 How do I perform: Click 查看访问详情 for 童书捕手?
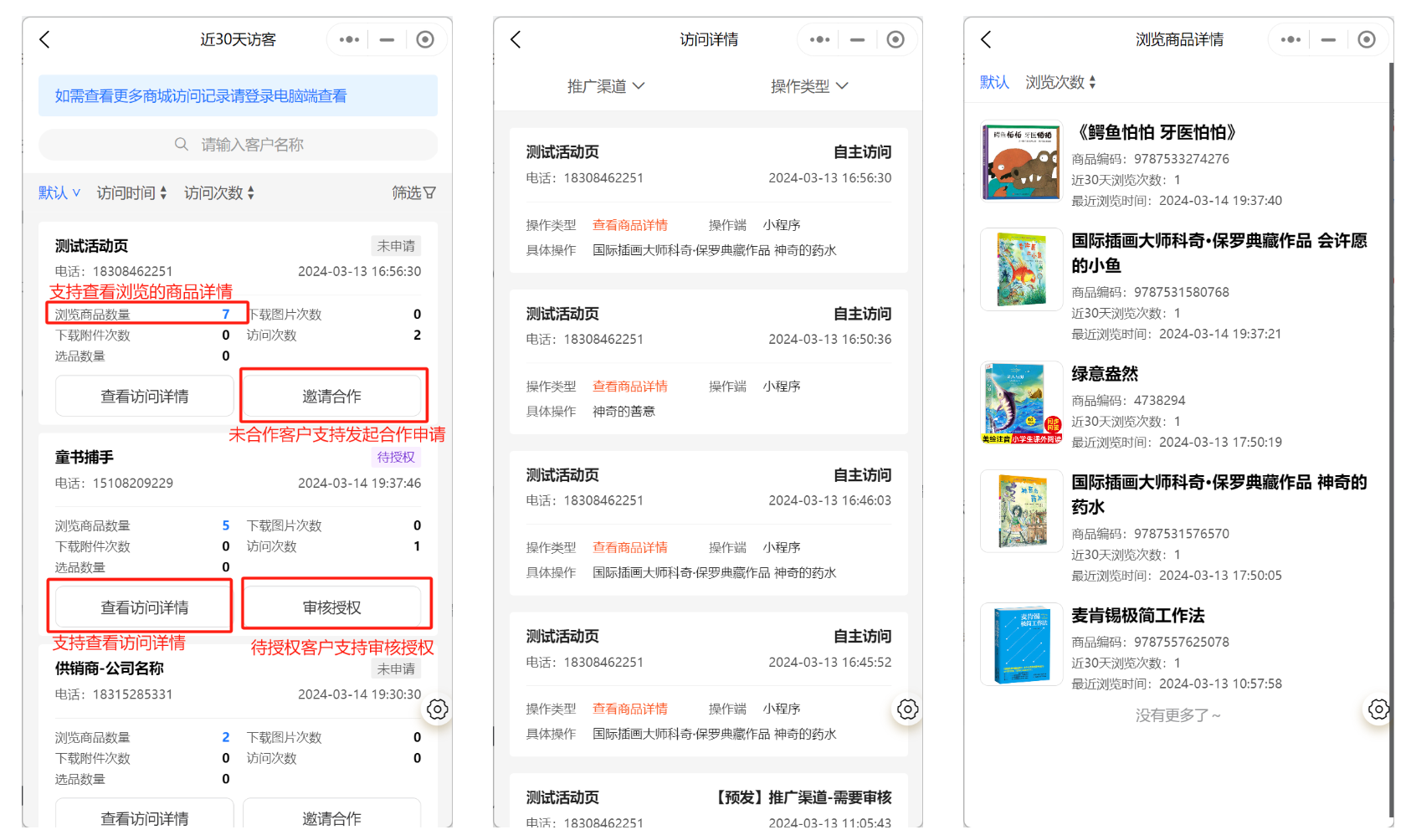coord(145,607)
